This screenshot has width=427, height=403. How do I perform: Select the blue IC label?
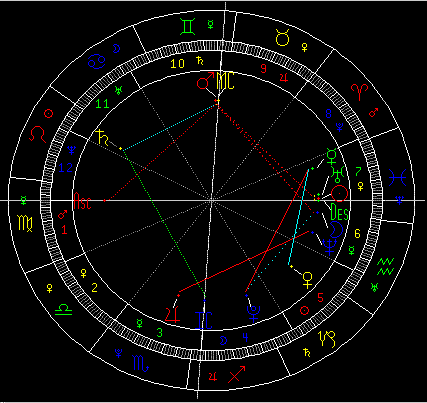coord(204,321)
